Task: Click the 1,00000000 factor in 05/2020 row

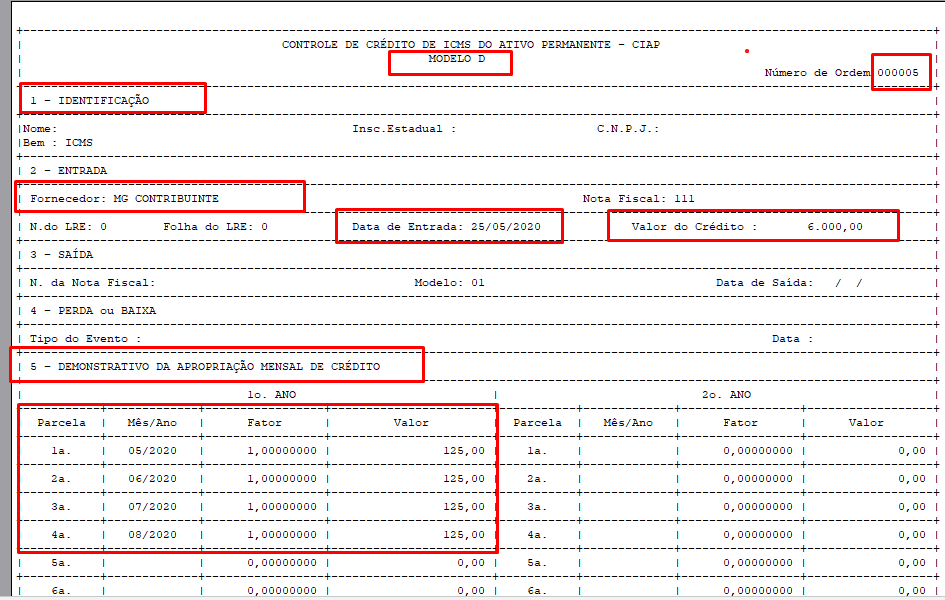Action: [281, 451]
